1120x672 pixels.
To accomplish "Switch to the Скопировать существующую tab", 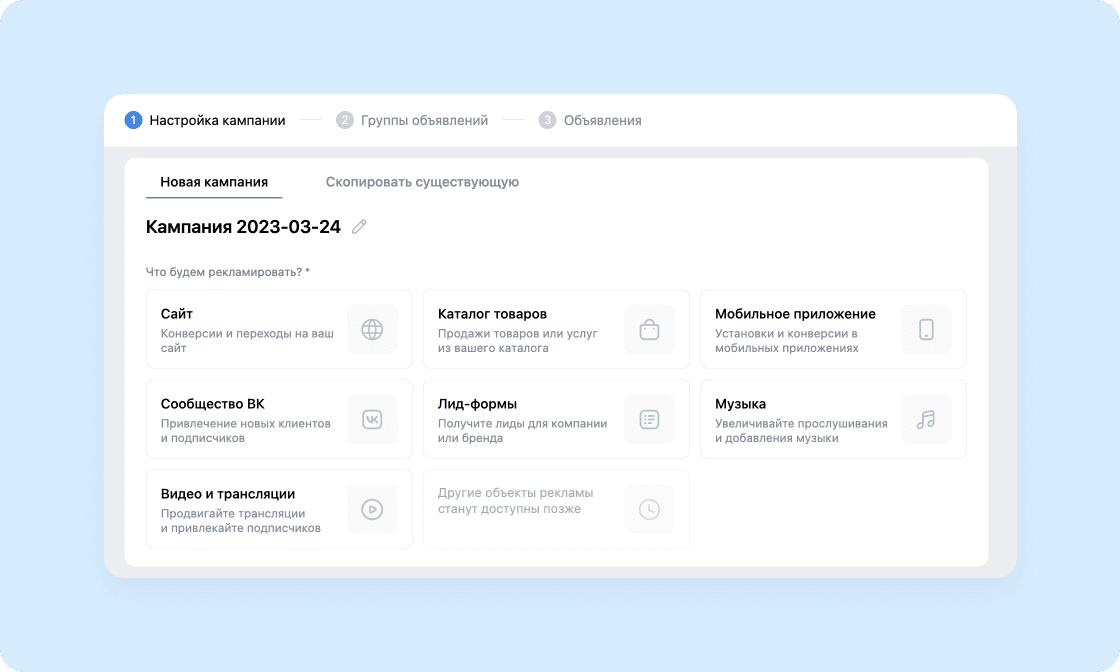I will click(421, 182).
